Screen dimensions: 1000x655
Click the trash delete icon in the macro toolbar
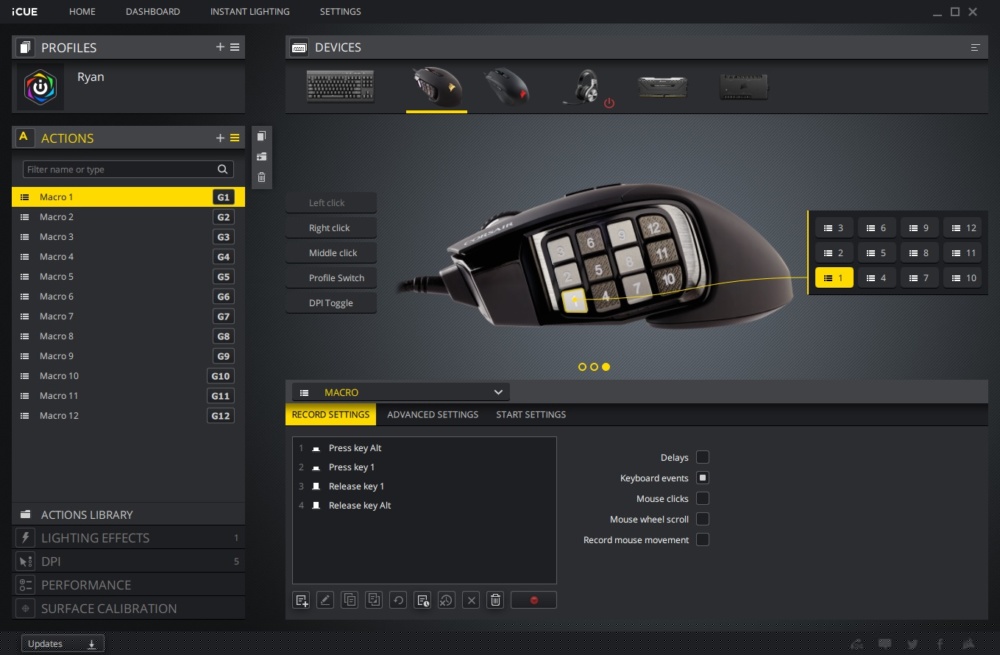pos(496,600)
